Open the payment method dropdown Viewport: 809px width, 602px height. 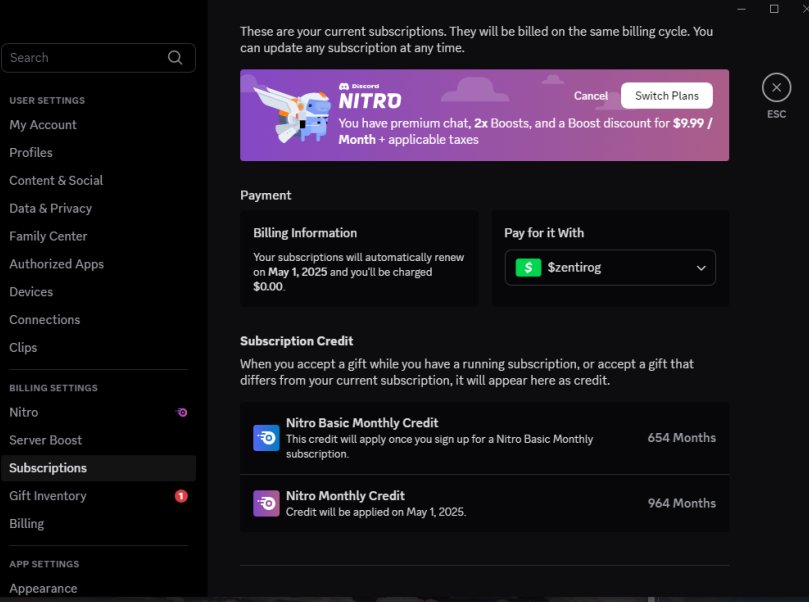point(610,267)
